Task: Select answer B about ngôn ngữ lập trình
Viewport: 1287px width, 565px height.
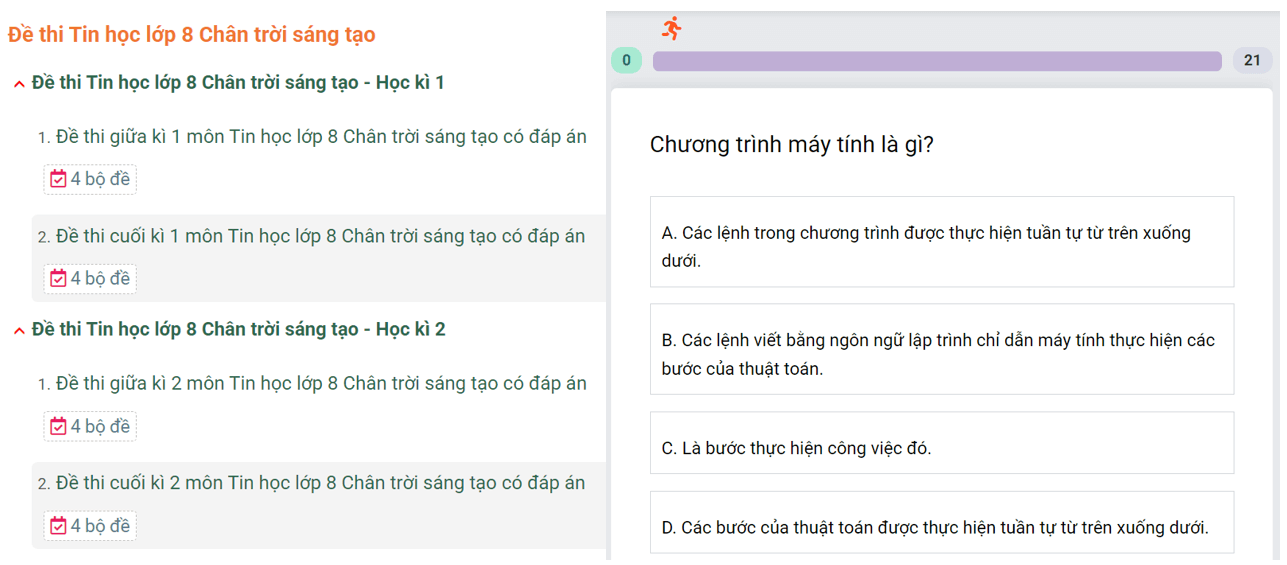Action: coord(942,349)
